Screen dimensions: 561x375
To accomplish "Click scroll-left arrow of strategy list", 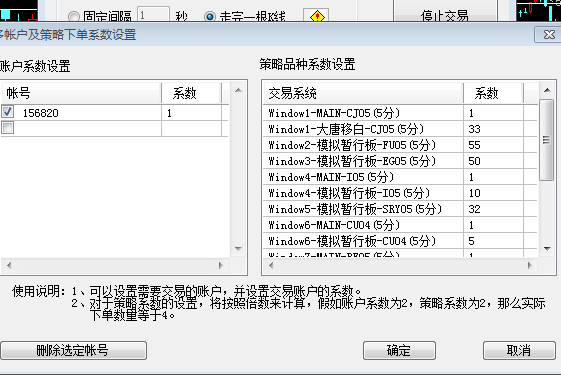I will click(271, 266).
